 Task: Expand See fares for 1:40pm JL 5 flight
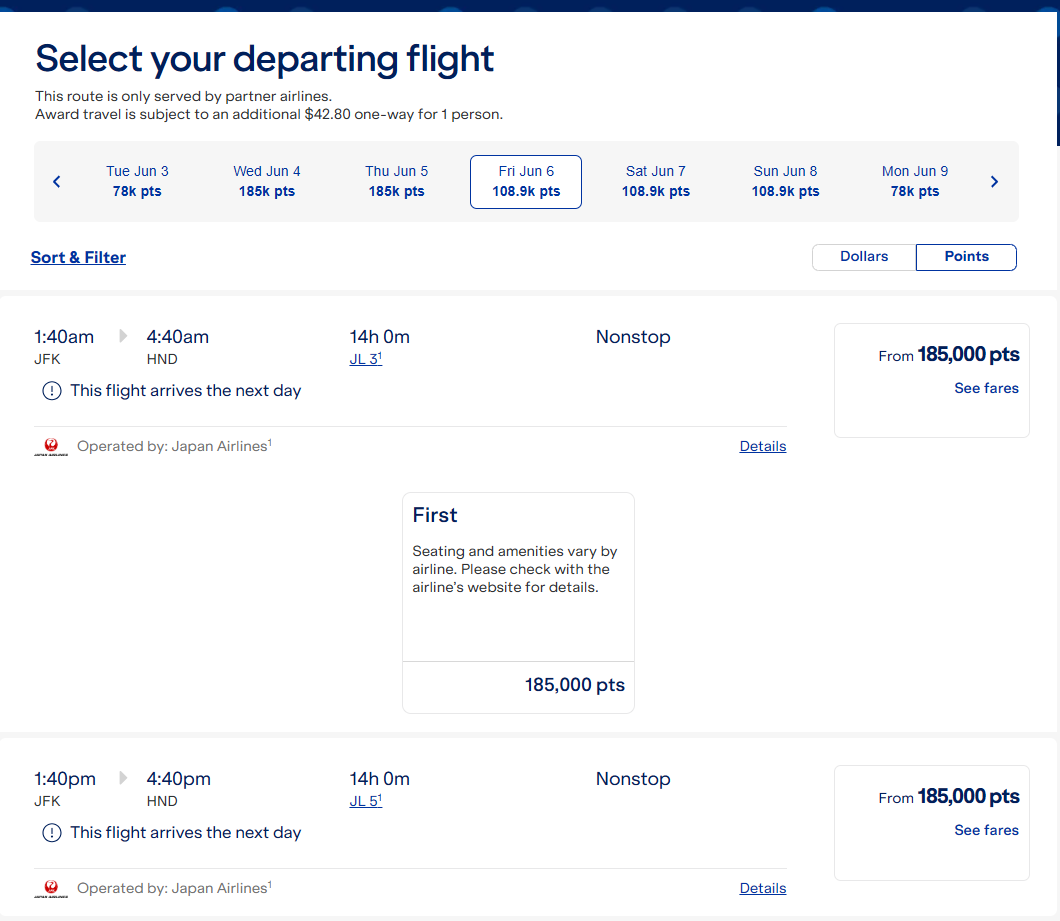pyautogui.click(x=986, y=830)
